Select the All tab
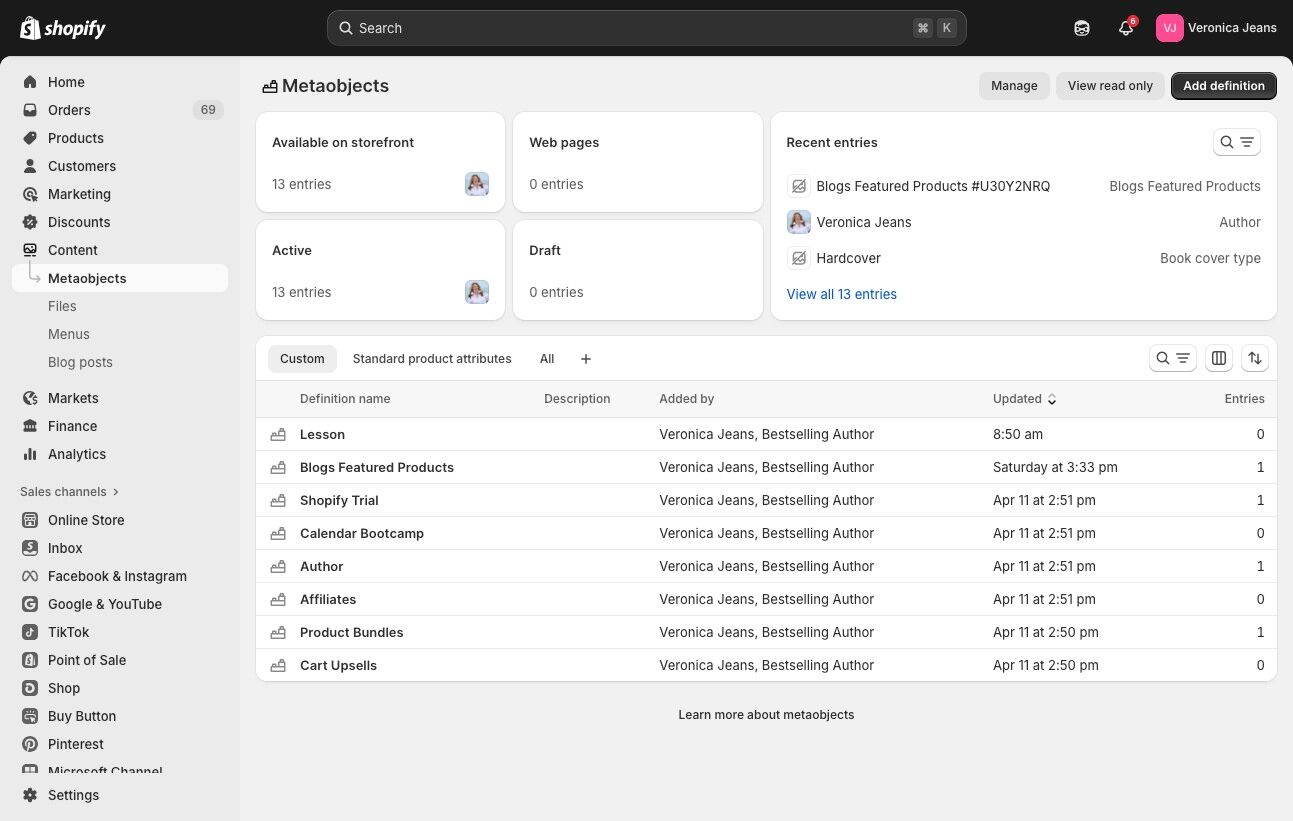The image size is (1293, 821). pyautogui.click(x=547, y=359)
